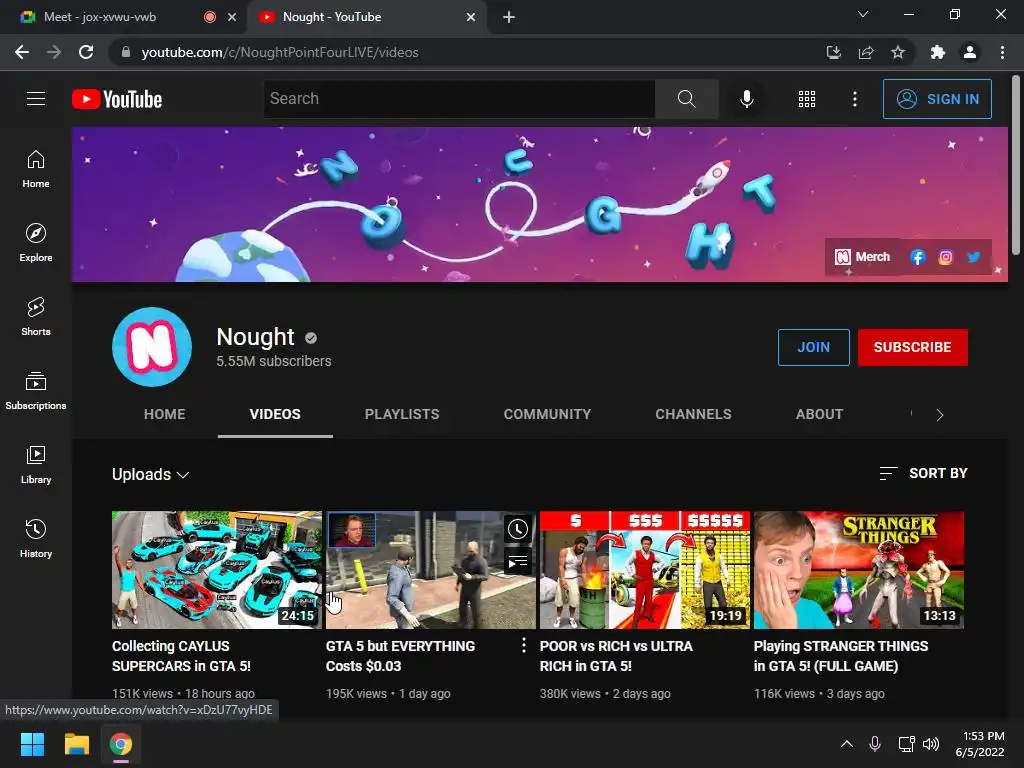Open Nought's Instagram icon link
Image resolution: width=1024 pixels, height=768 pixels.
(x=945, y=257)
